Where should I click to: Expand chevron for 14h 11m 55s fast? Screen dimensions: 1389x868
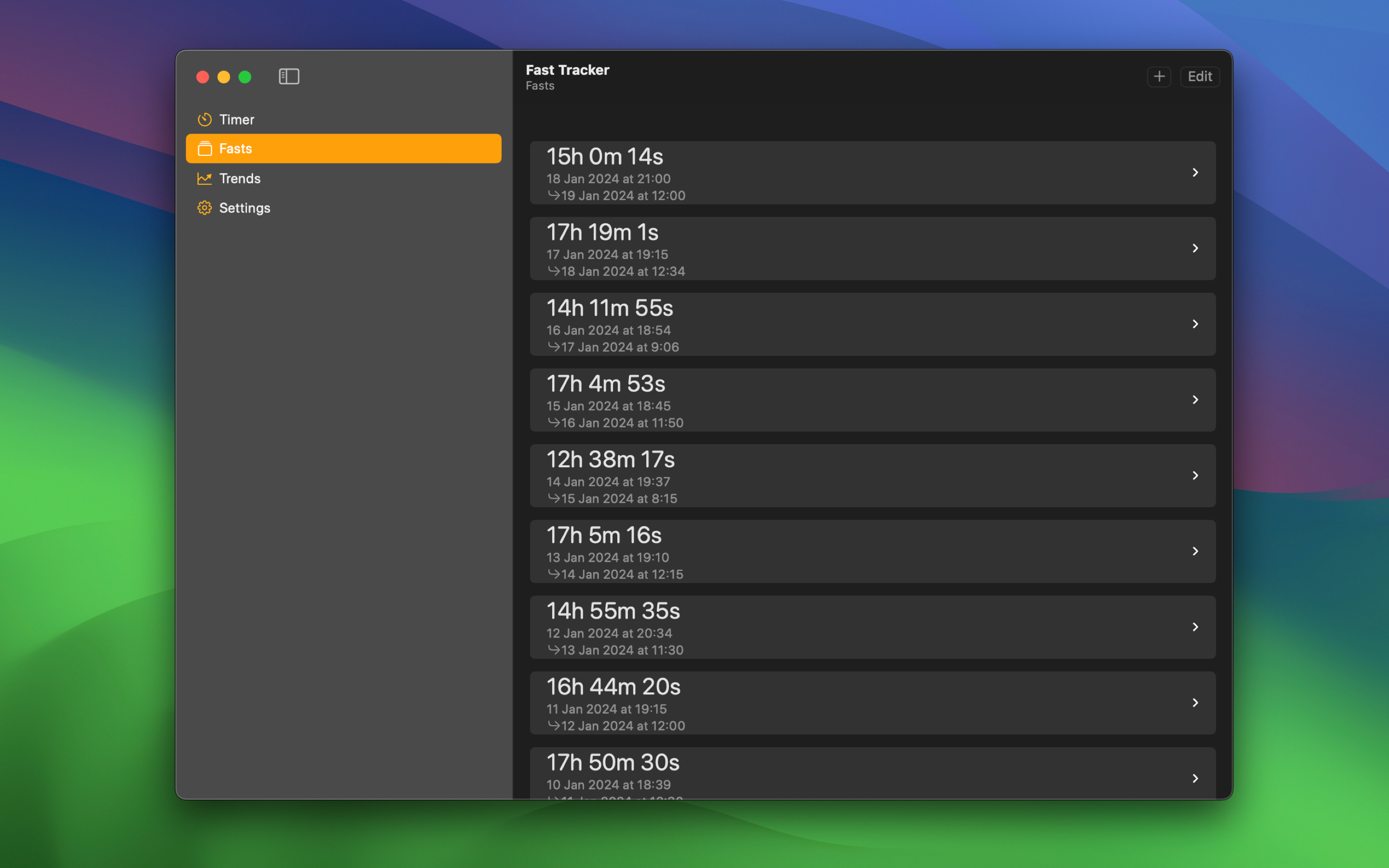1195,324
